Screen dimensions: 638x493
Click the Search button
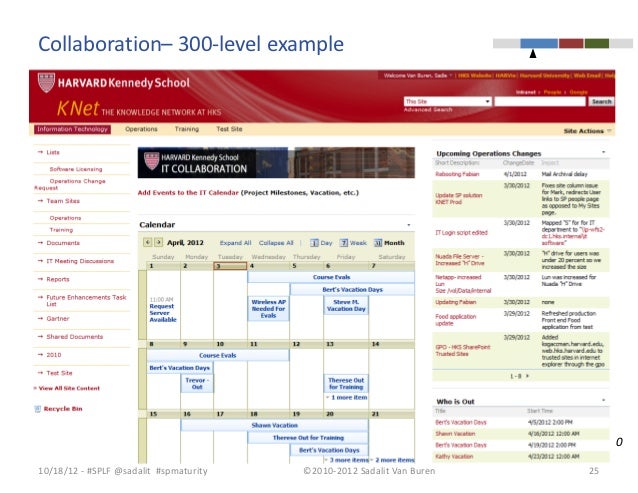(601, 102)
